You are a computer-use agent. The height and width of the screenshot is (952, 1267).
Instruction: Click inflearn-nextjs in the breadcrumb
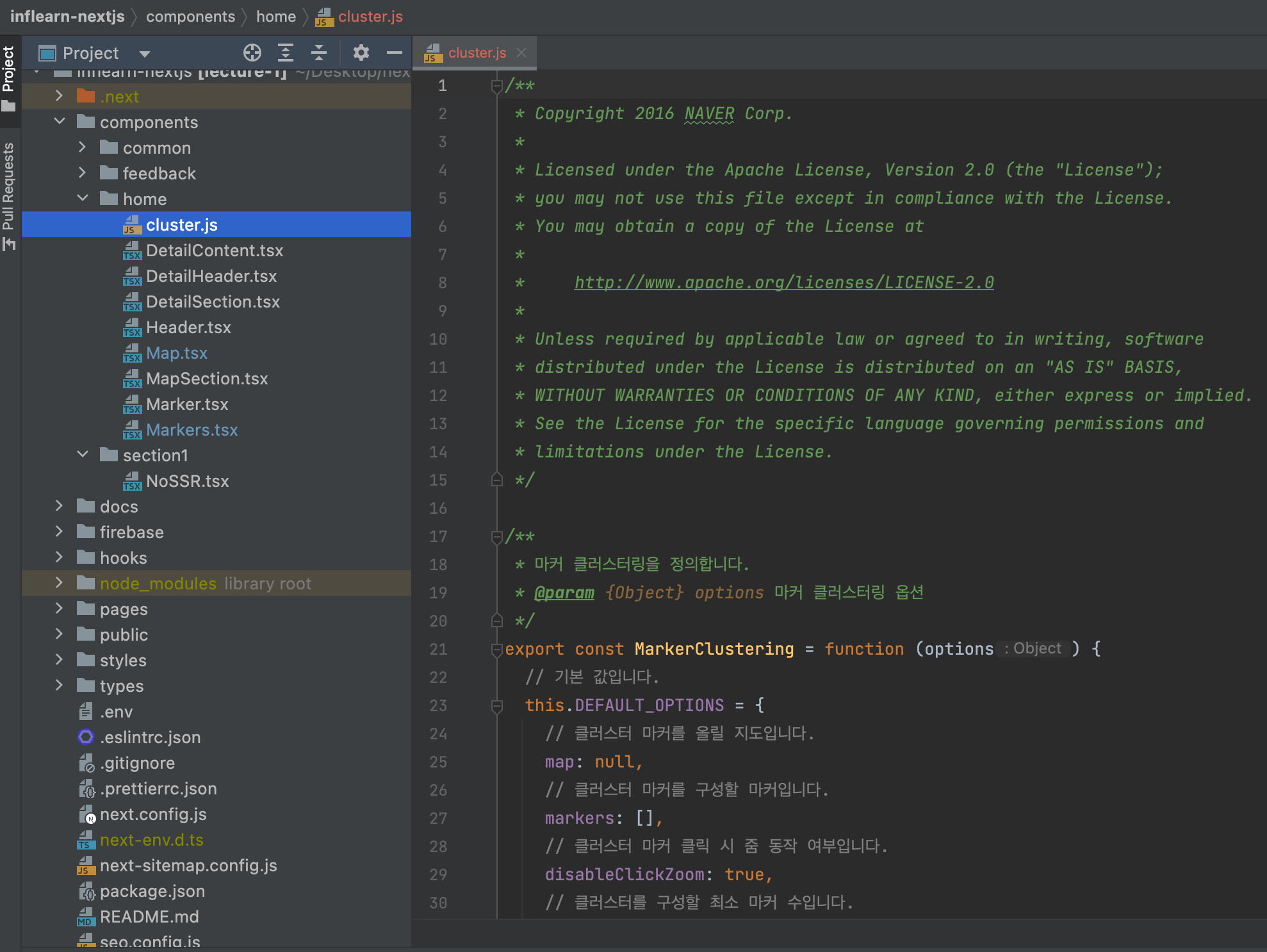point(67,16)
